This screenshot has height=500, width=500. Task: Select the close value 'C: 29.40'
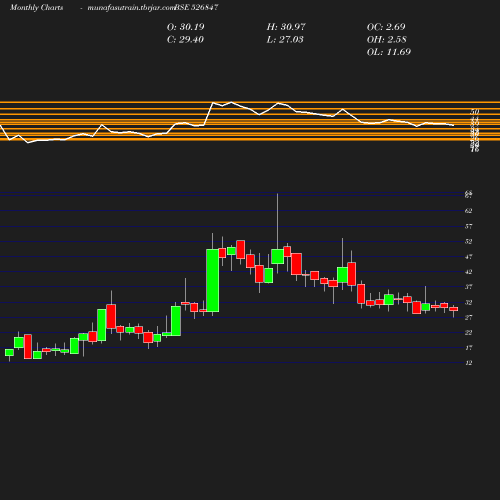[x=185, y=39]
